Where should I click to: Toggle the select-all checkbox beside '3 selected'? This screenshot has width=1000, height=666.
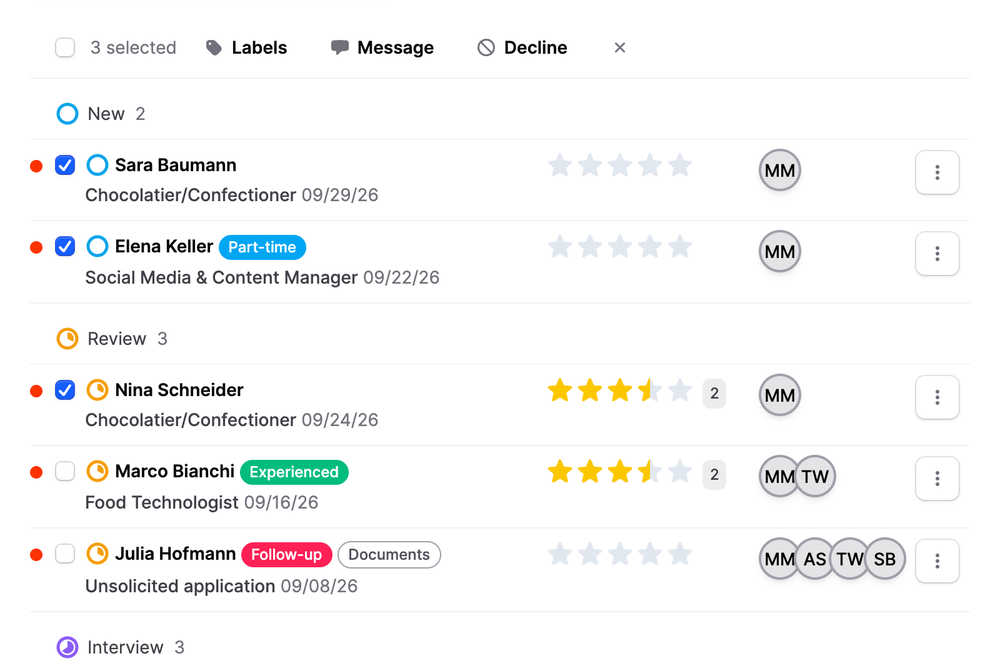(x=65, y=48)
